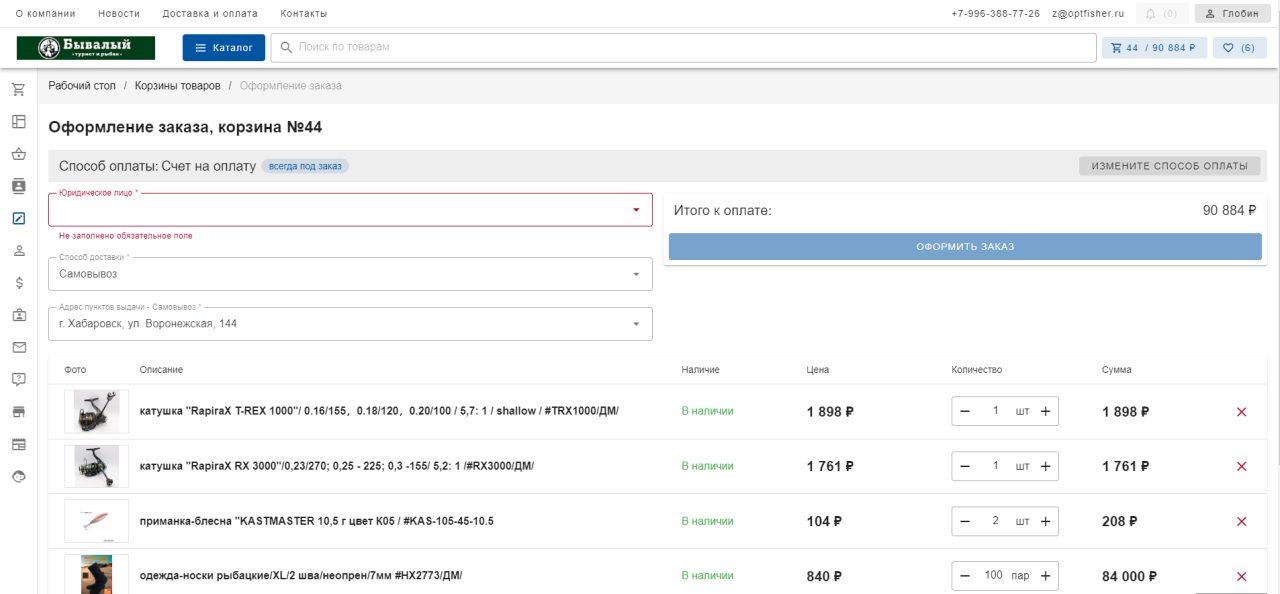
Task: Decrease quantity of KASTMASTER lure
Action: tap(965, 521)
